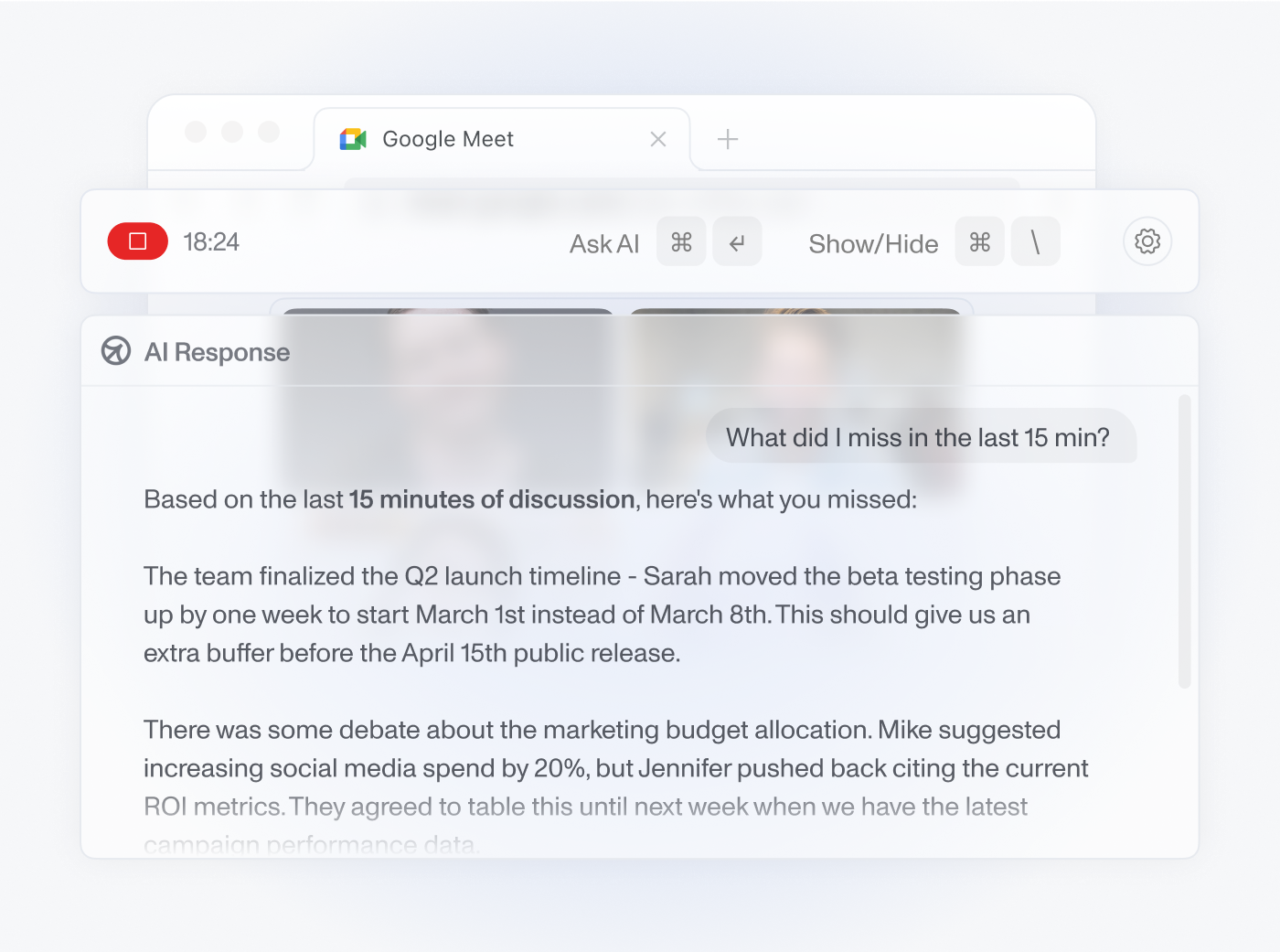
Task: Open the settings gear on the overlay bar
Action: coord(1147,241)
